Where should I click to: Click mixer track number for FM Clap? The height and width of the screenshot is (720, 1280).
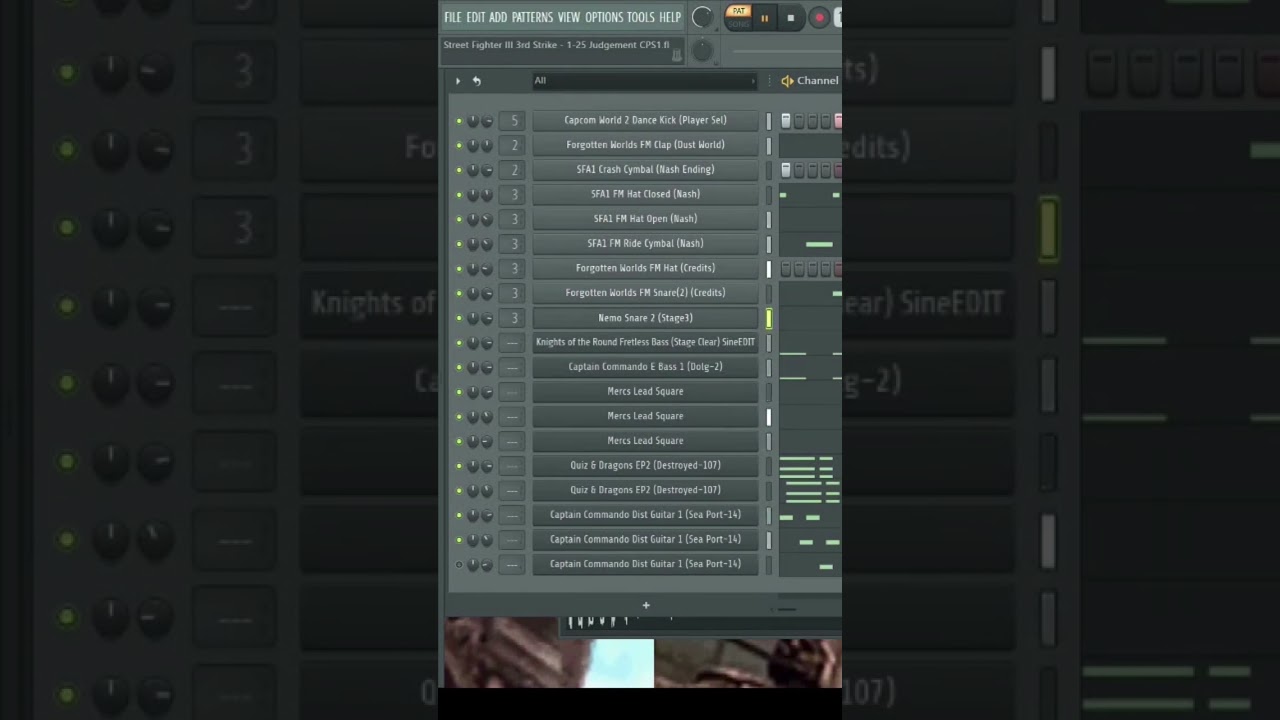coord(514,145)
